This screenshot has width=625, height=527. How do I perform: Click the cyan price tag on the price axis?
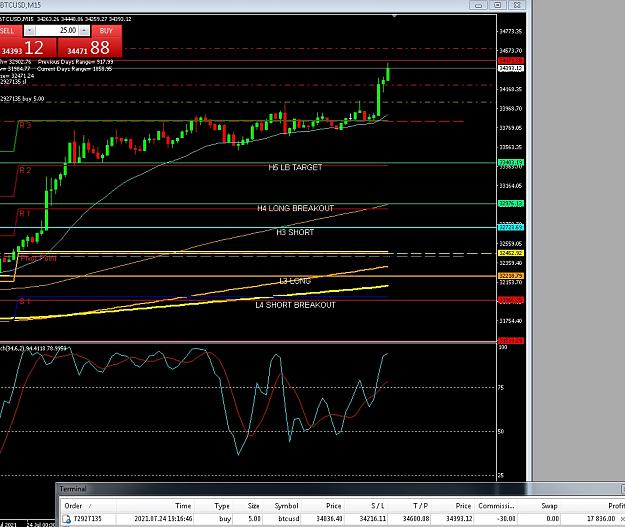click(511, 227)
